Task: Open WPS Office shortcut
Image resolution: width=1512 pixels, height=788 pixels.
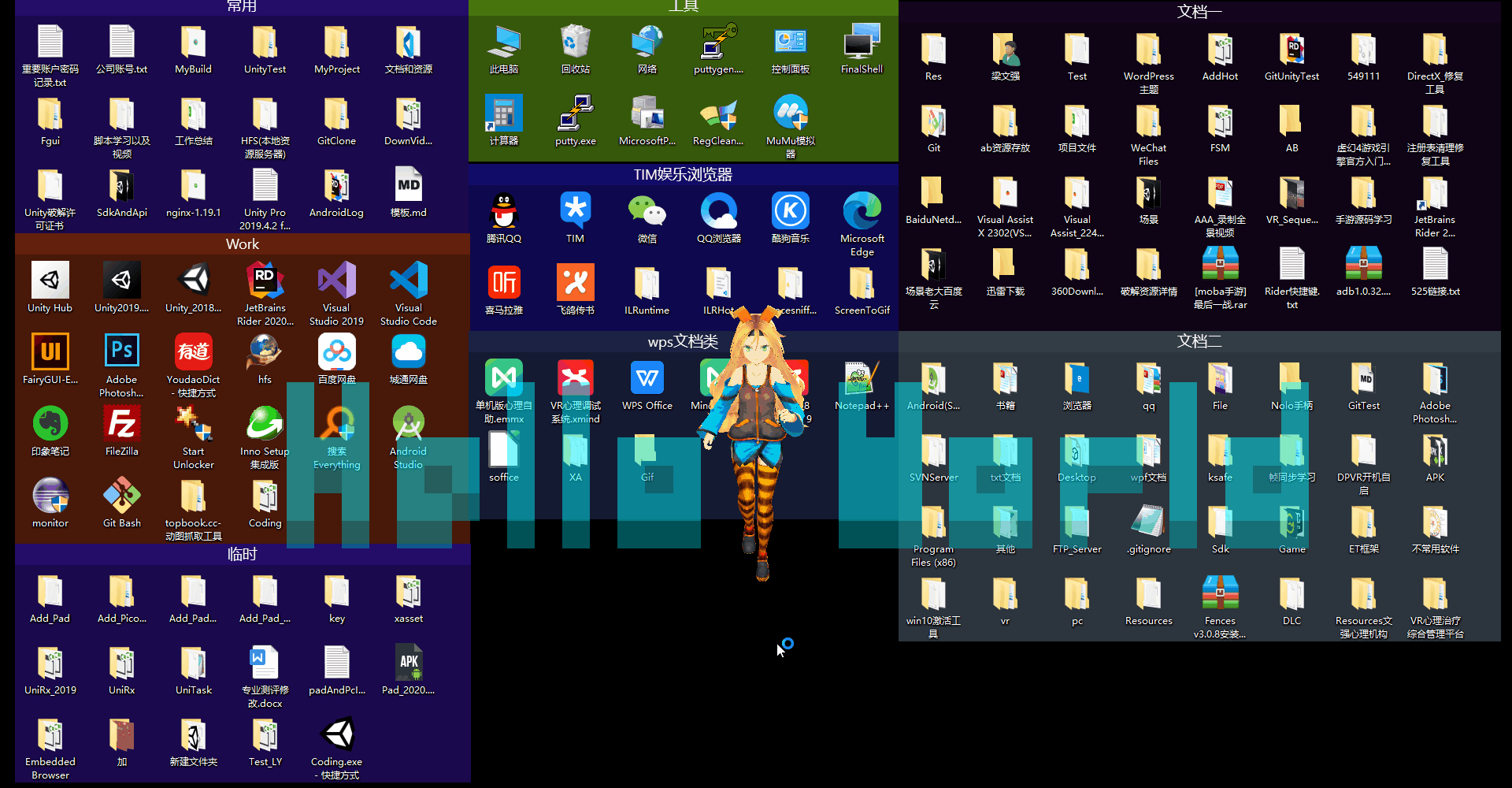Action: coord(647,385)
